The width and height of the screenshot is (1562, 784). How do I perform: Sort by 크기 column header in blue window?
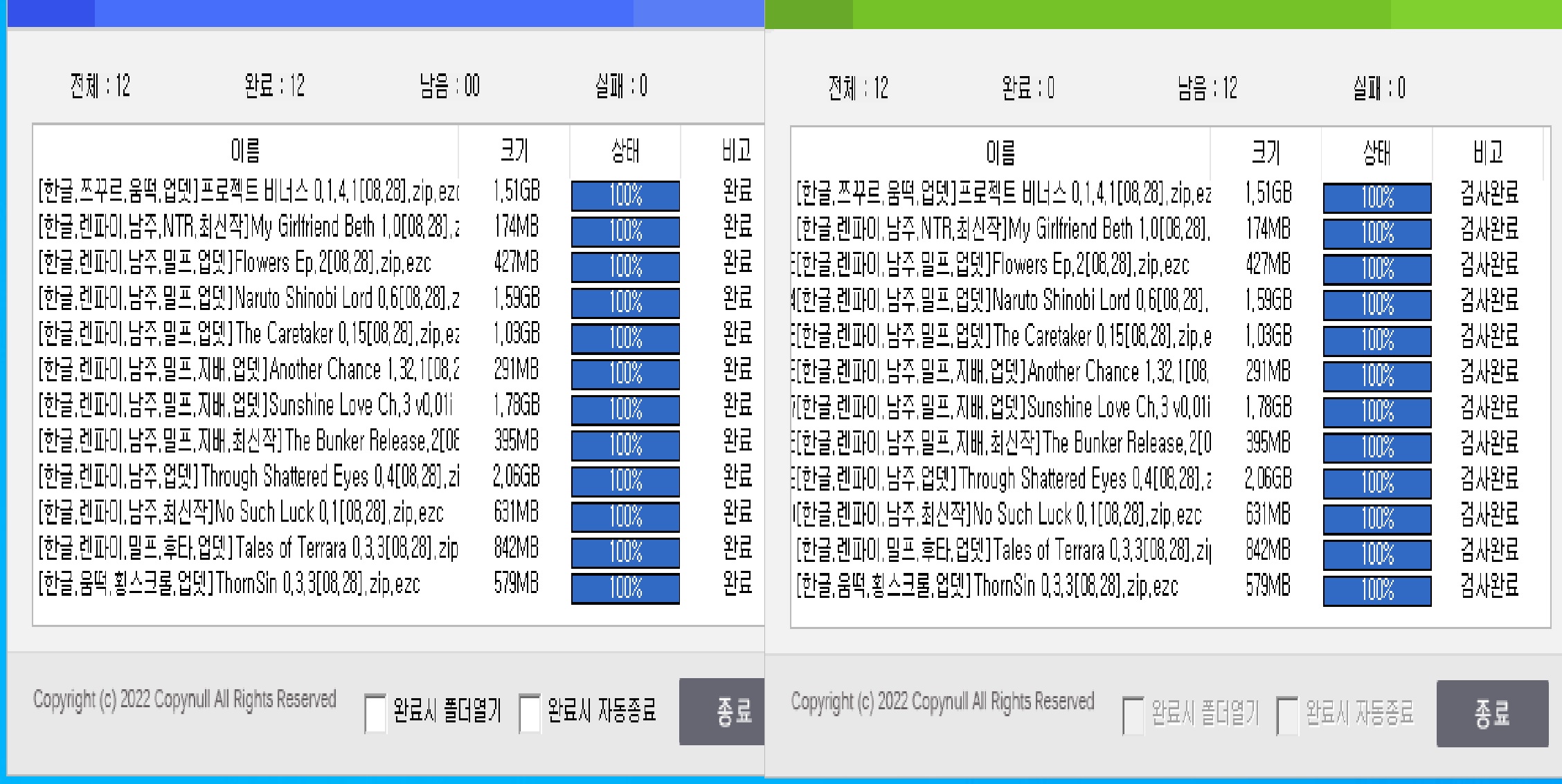514,150
